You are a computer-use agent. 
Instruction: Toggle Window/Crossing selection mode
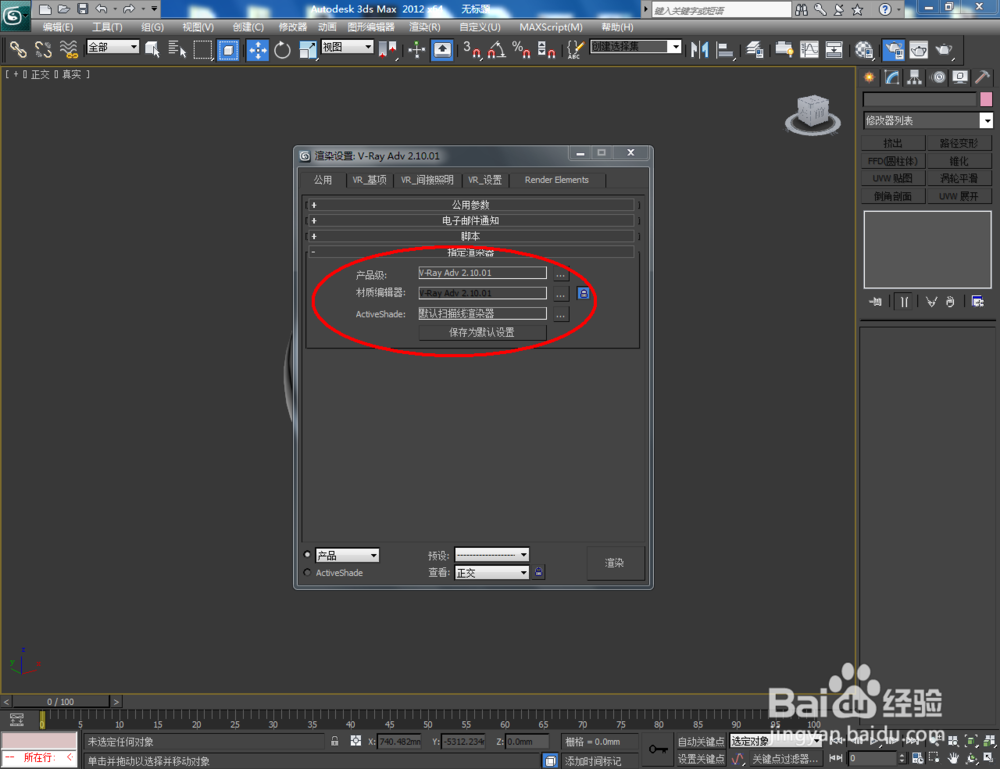pos(228,49)
